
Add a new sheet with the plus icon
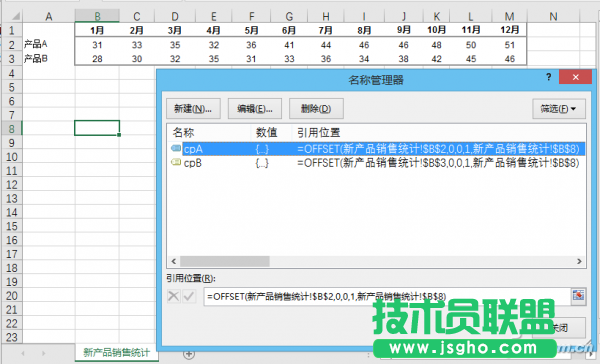189,354
